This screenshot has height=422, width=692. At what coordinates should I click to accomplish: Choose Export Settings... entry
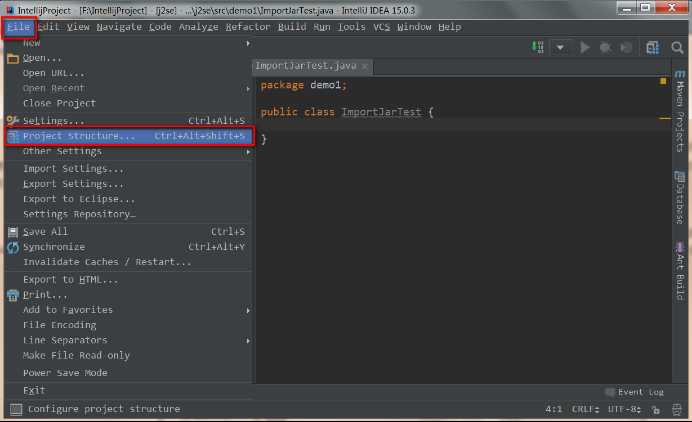(x=129, y=184)
